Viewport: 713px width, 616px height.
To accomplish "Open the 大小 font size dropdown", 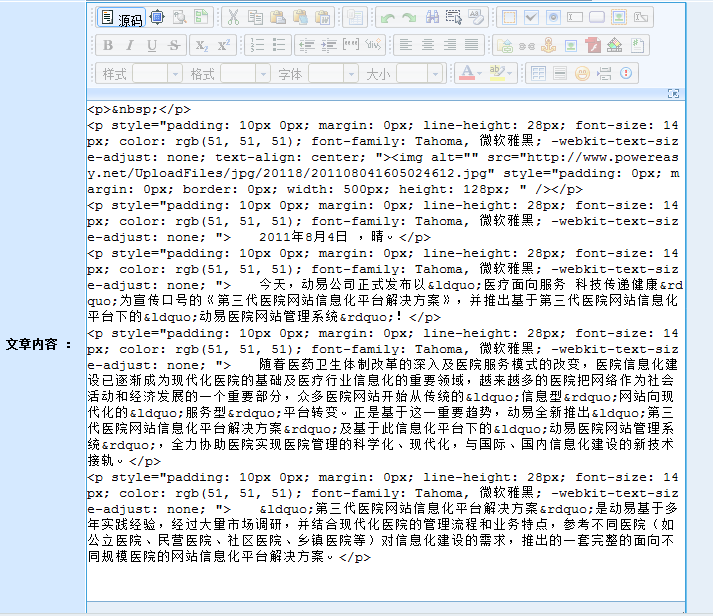I will click(x=420, y=74).
